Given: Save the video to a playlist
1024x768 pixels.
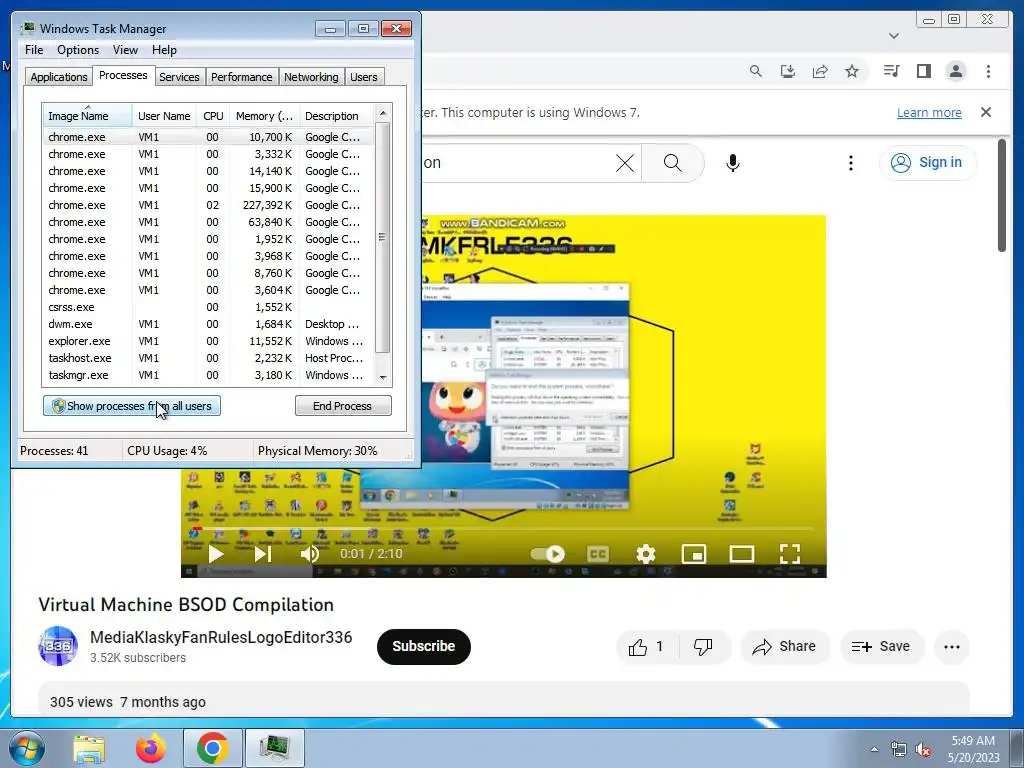Looking at the screenshot, I should coord(881,647).
